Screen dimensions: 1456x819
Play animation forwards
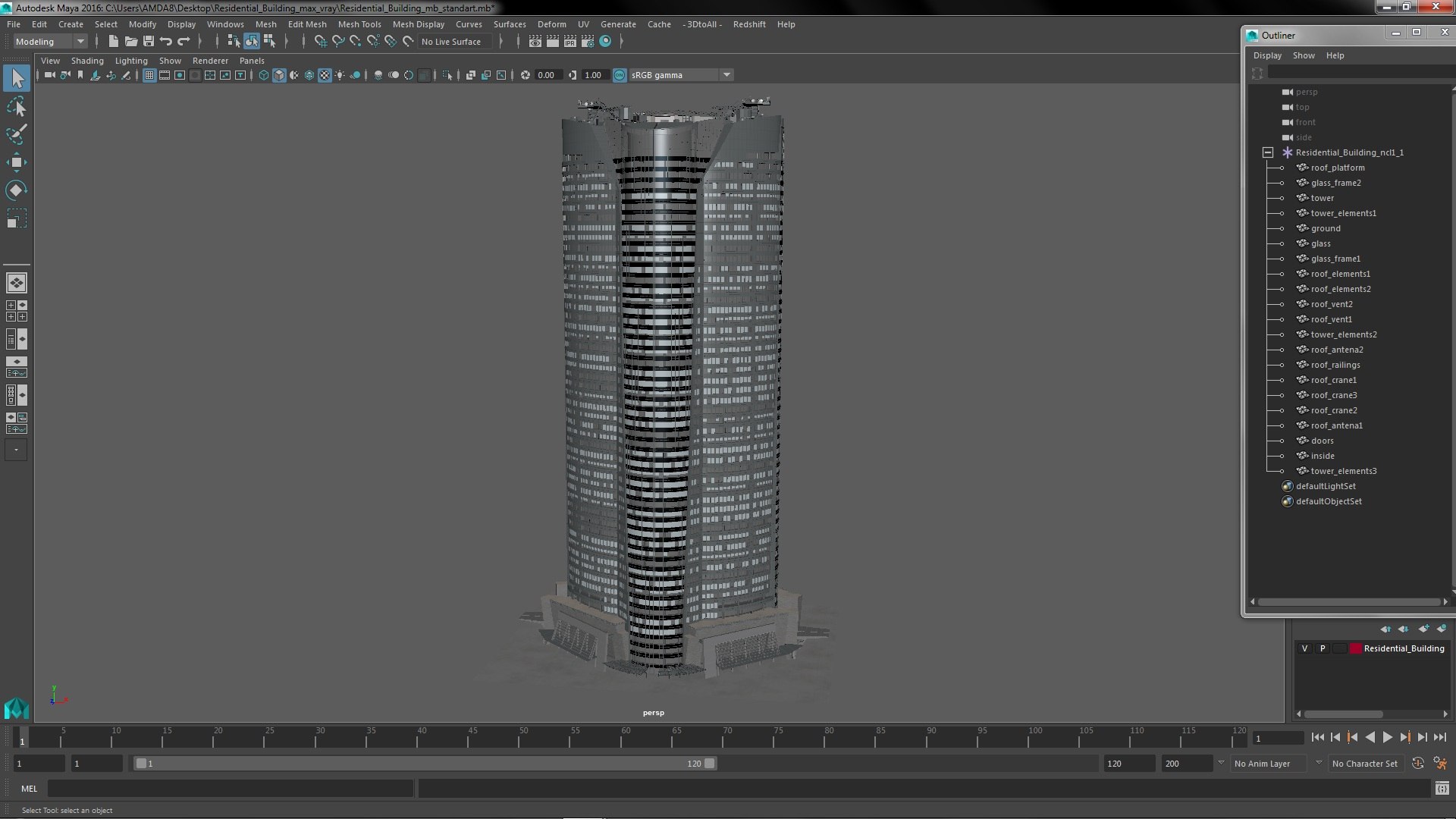click(x=1387, y=737)
